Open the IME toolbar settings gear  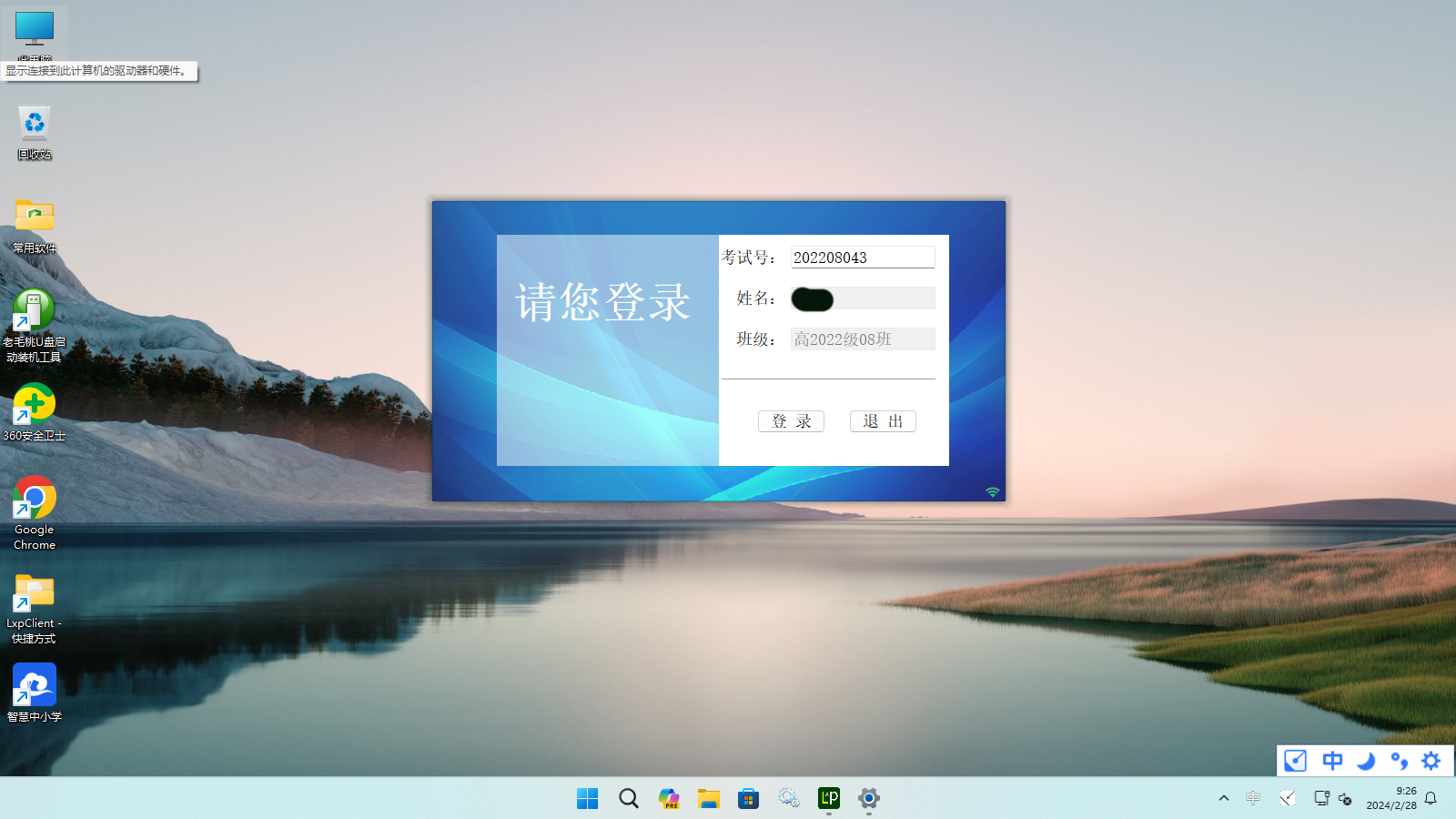pyautogui.click(x=1431, y=761)
